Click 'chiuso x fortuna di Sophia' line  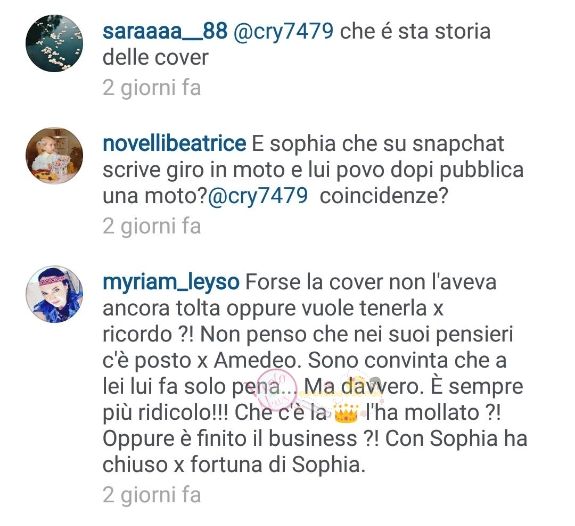[x=234, y=465]
